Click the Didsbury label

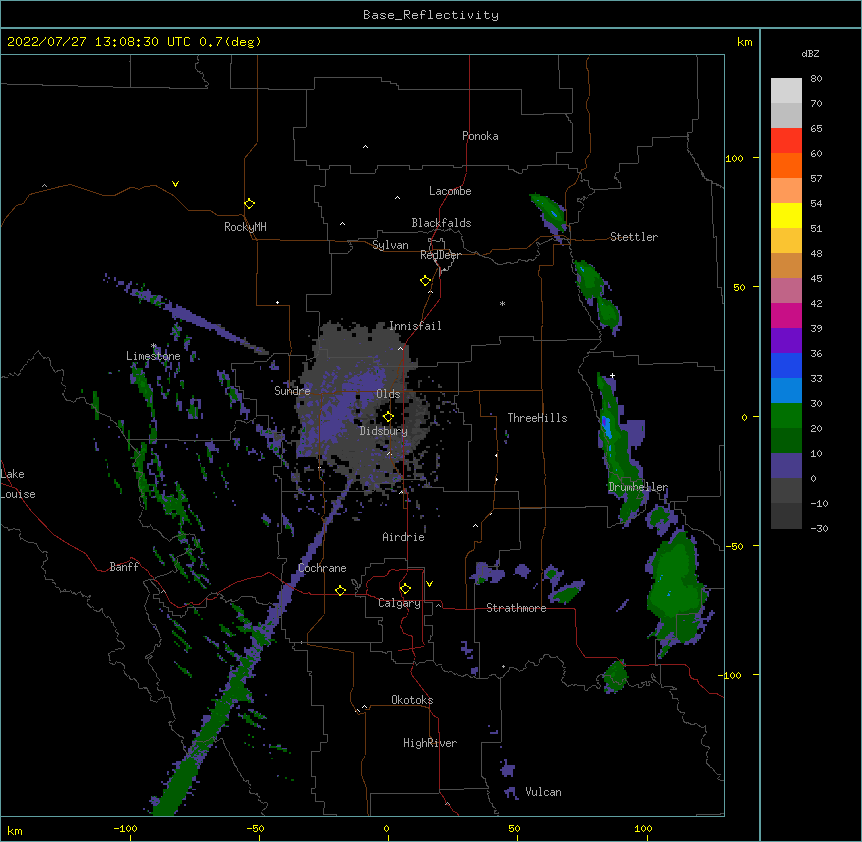(383, 431)
